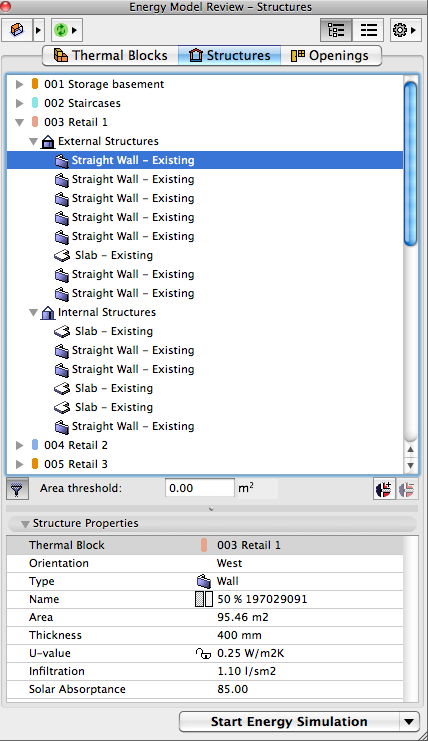Click the External Structures house icon

tap(48, 141)
